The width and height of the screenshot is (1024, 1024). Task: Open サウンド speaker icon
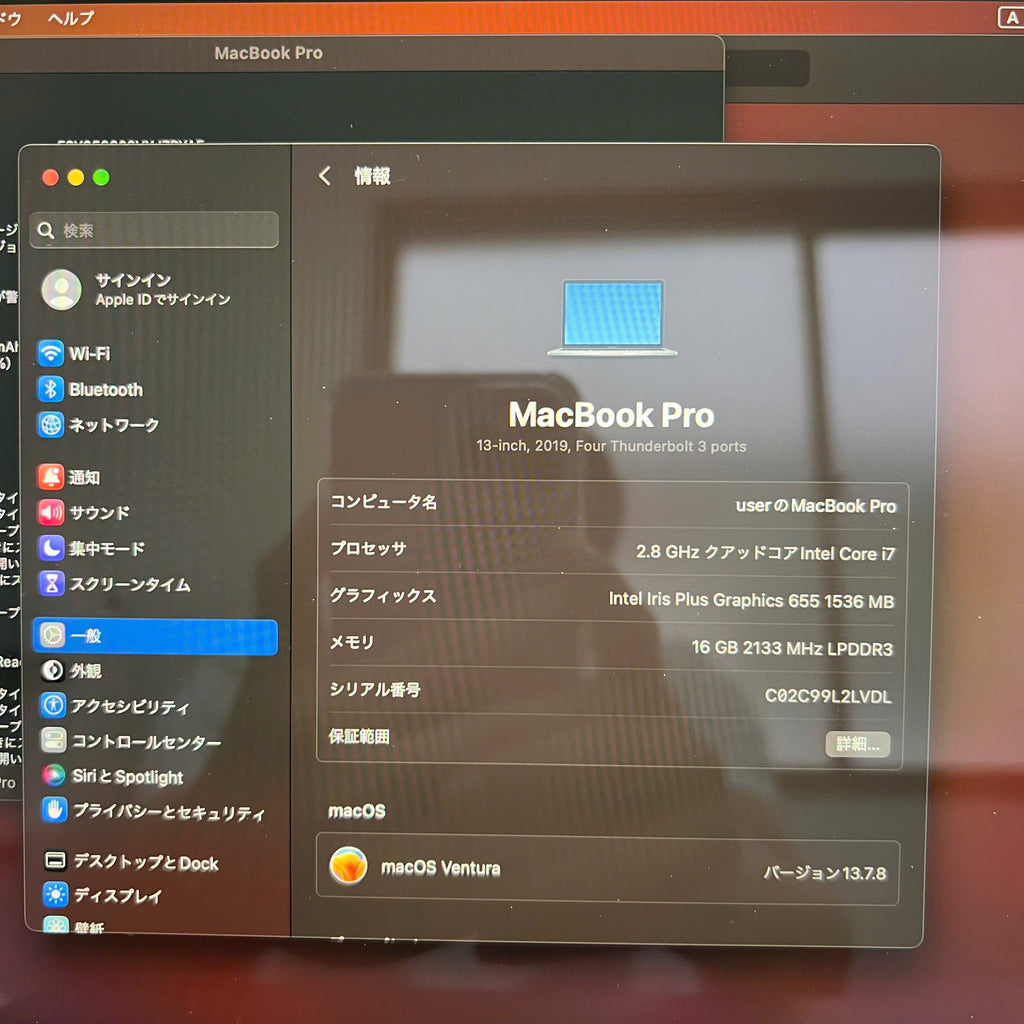pyautogui.click(x=51, y=513)
